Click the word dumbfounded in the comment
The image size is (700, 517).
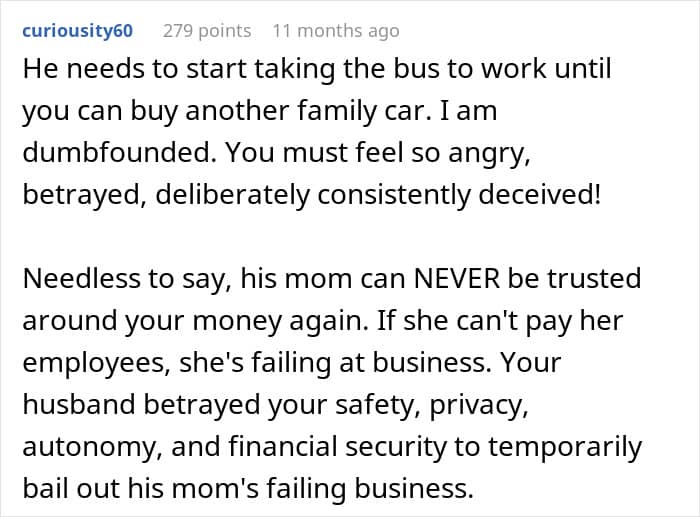pos(116,152)
